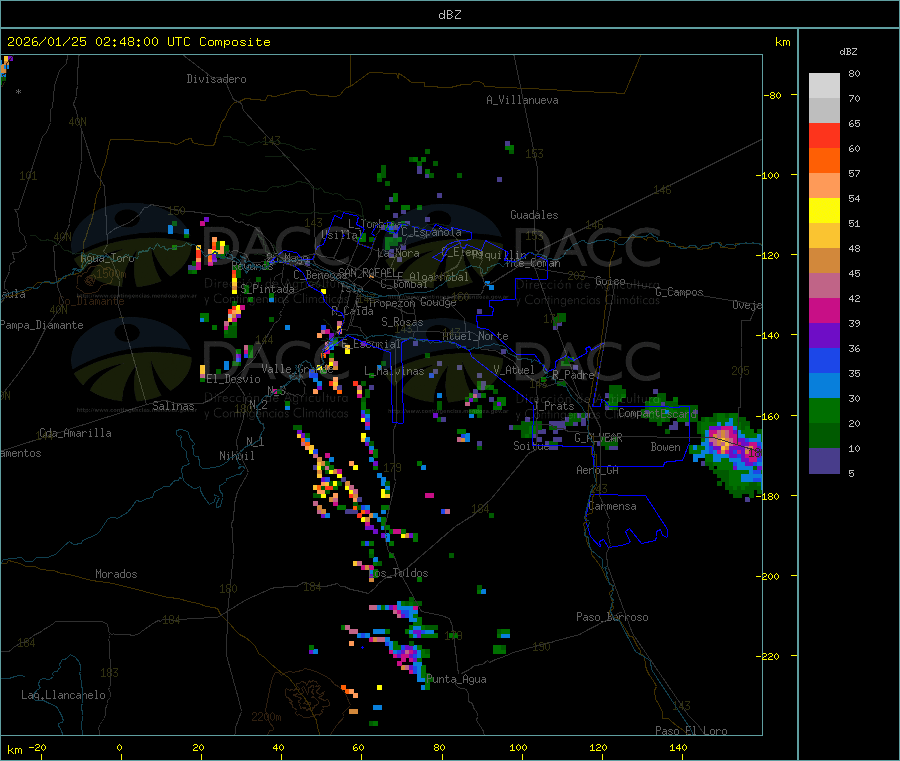Click the V_Atuel location label
The width and height of the screenshot is (900, 761).
point(514,370)
